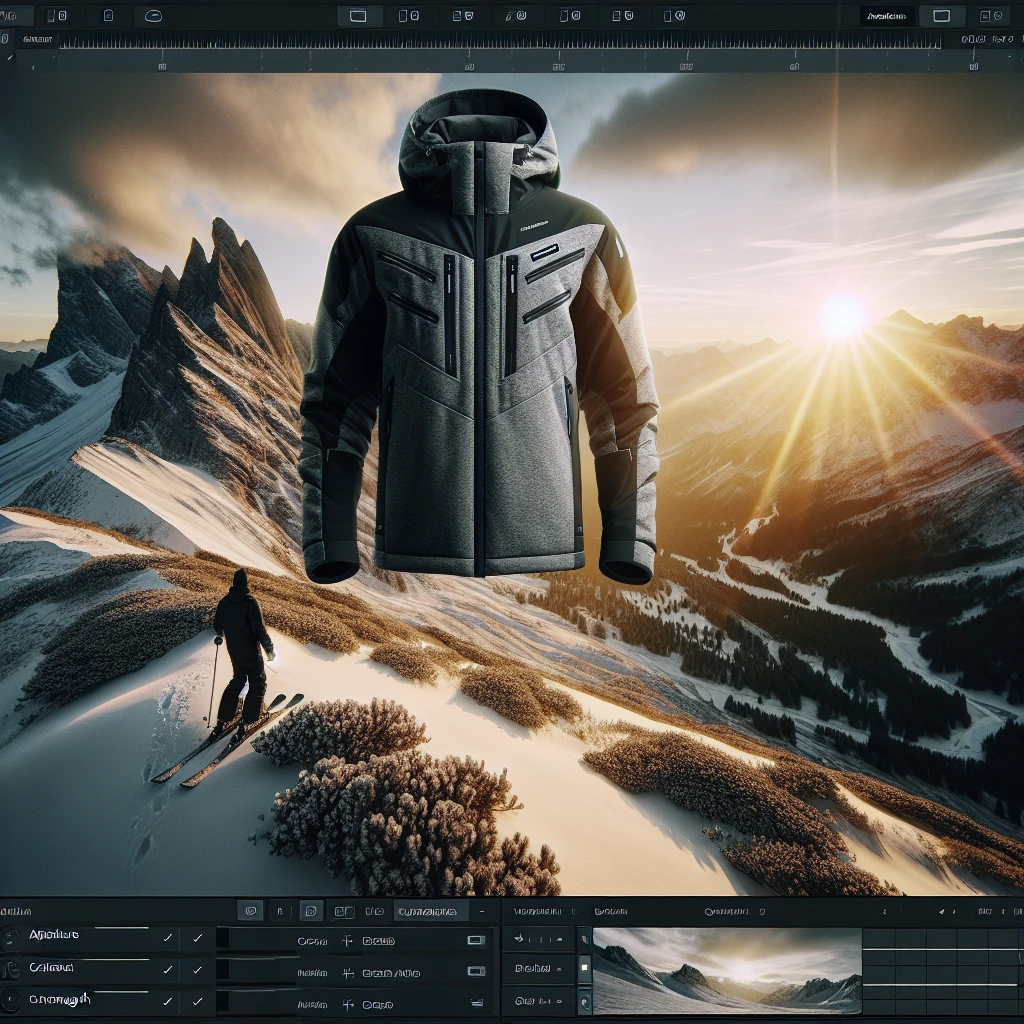Open the first label in the lower-right panel header
This screenshot has height=1024, width=1024.
pos(537,911)
